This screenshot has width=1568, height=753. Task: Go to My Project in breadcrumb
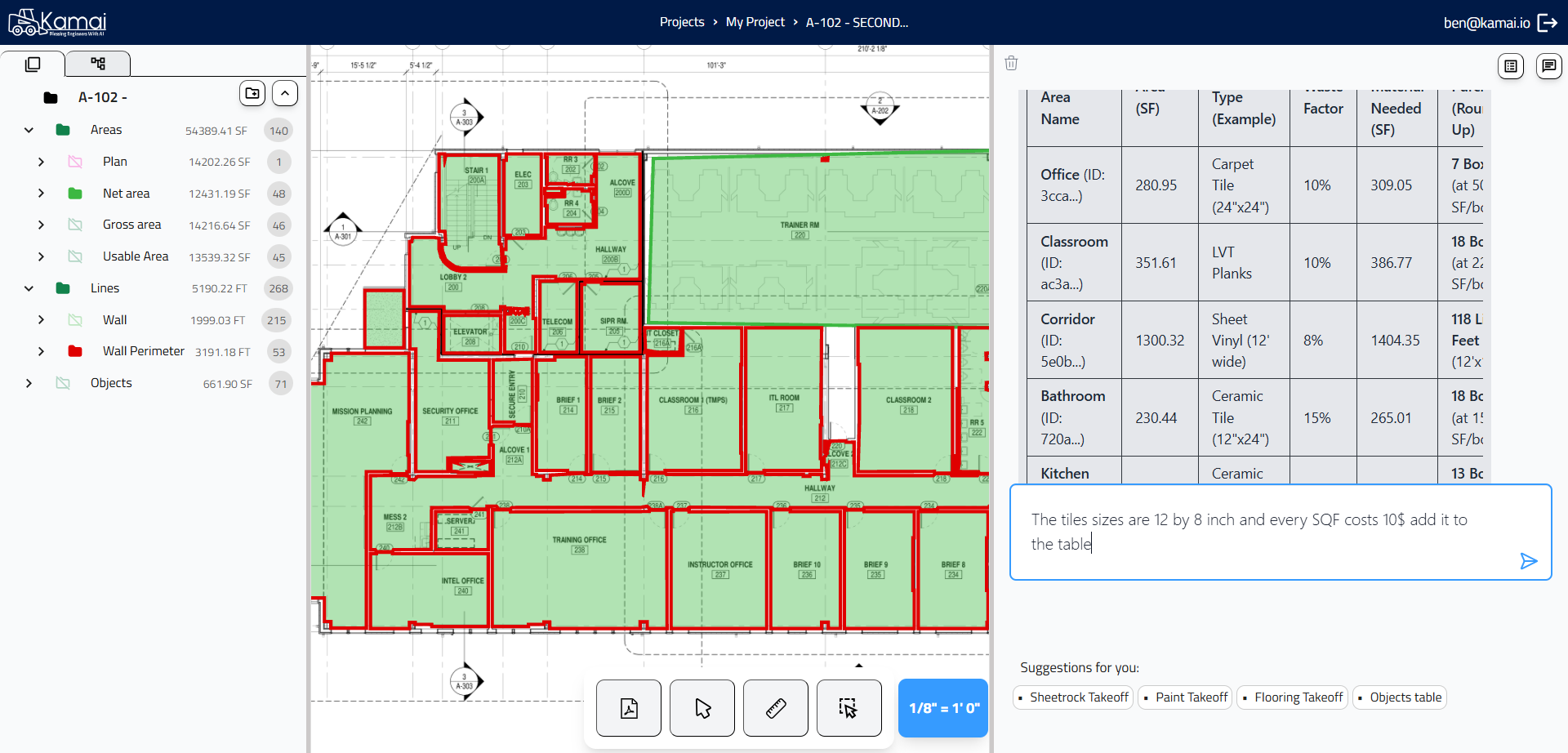click(755, 22)
